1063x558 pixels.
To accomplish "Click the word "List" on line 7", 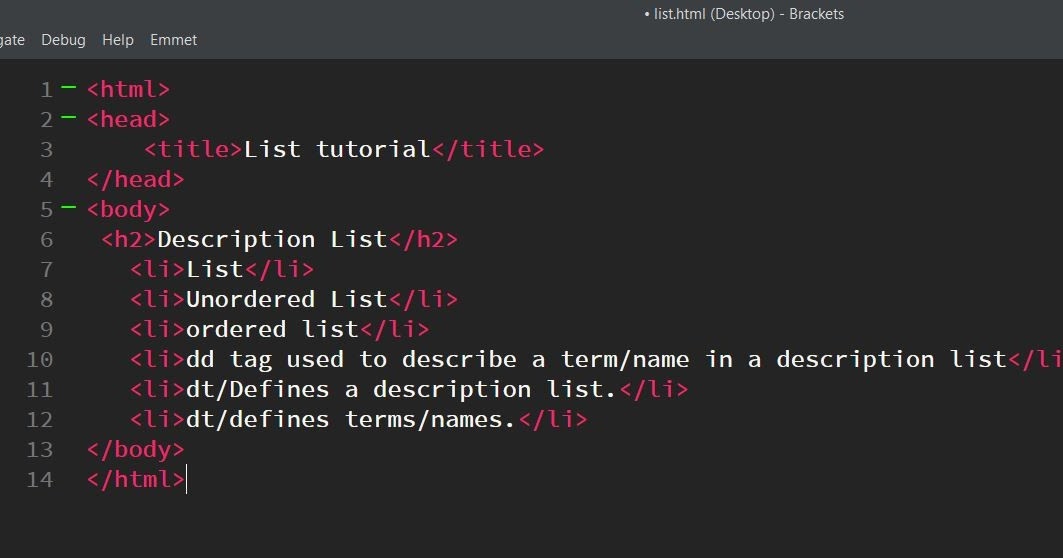I will (x=215, y=269).
